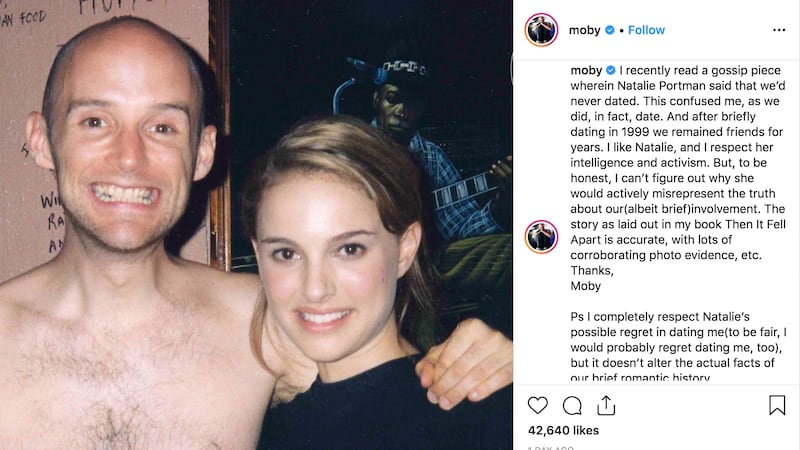The height and width of the screenshot is (450, 800).
Task: Save the post with the bookmark icon
Action: pos(777,405)
